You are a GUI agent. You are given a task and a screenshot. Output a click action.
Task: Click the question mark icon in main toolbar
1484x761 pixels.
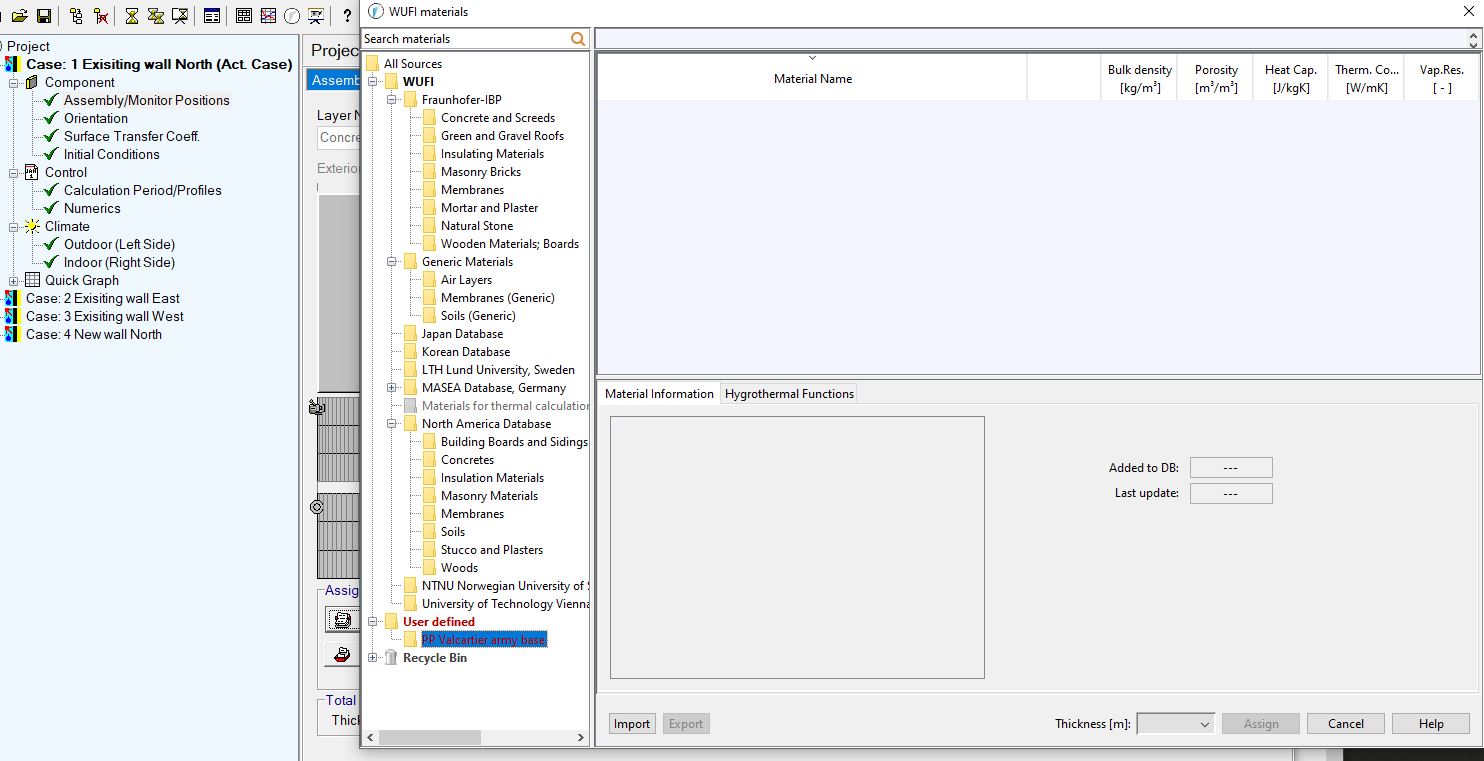[x=347, y=16]
